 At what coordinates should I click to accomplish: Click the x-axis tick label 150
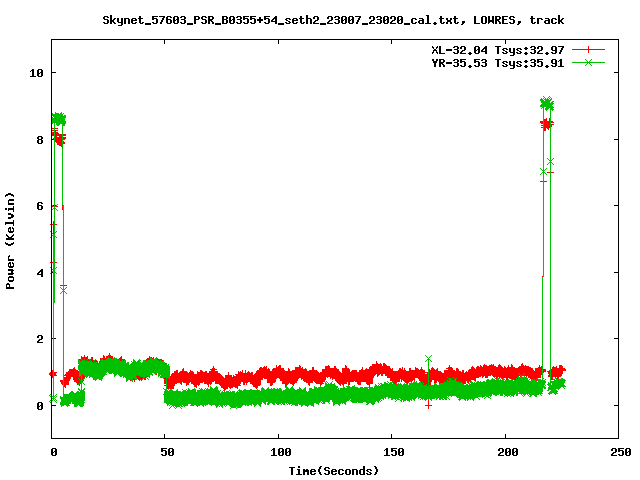coord(394,452)
